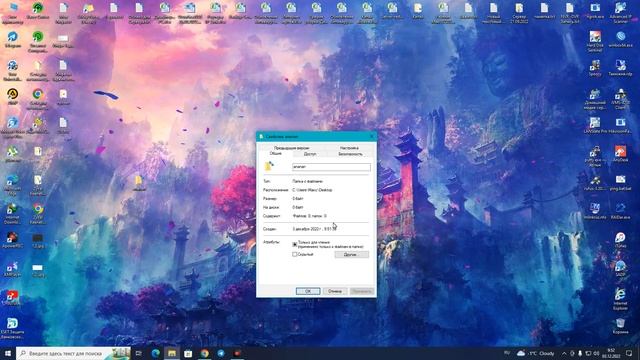Select the LANState Pro desktop icon

[595, 126]
